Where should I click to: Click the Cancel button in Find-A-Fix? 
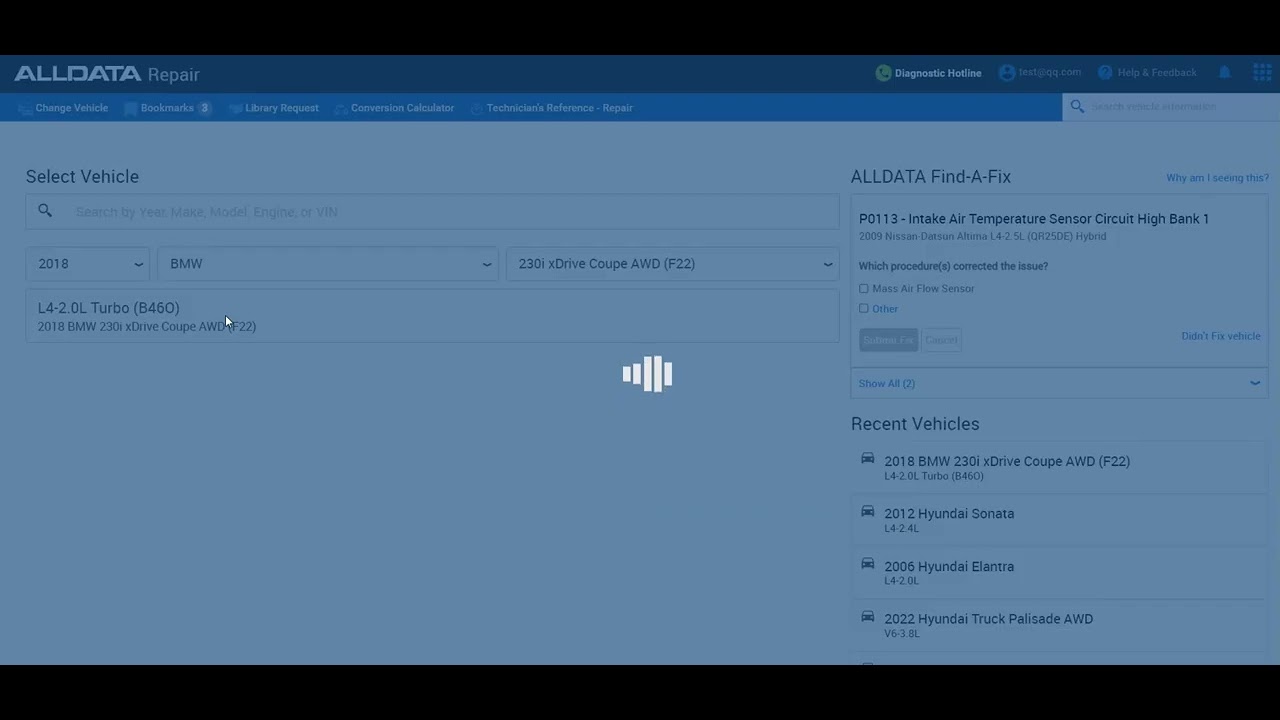point(941,340)
